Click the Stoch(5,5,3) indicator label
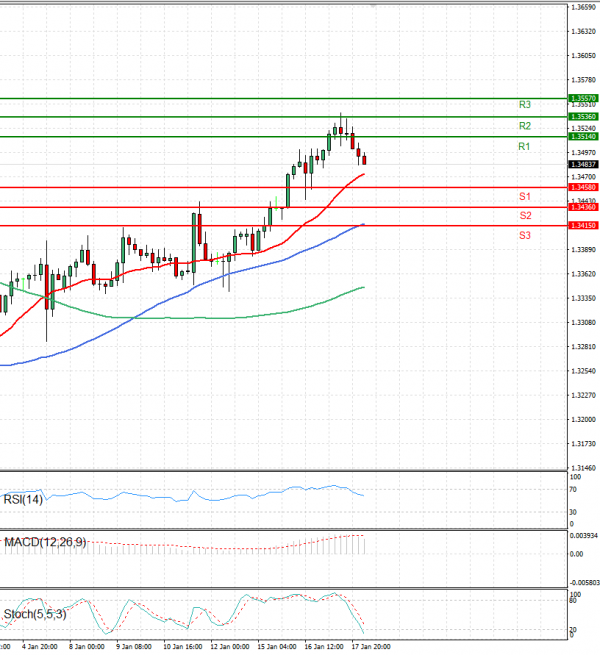The width and height of the screenshot is (600, 655). (x=35, y=614)
